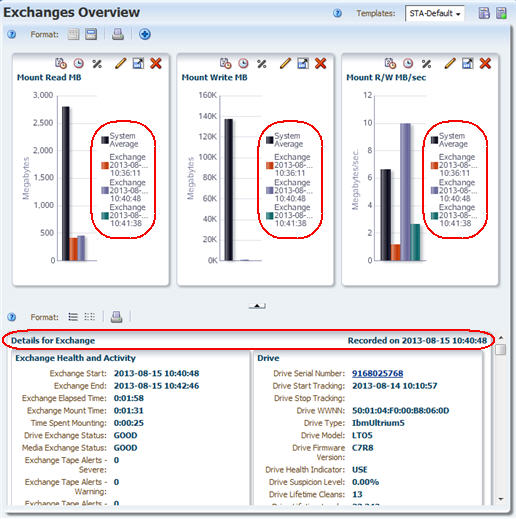Toggle percent icon in Mount Write MB pane
This screenshot has height=519, width=516.
click(262, 64)
